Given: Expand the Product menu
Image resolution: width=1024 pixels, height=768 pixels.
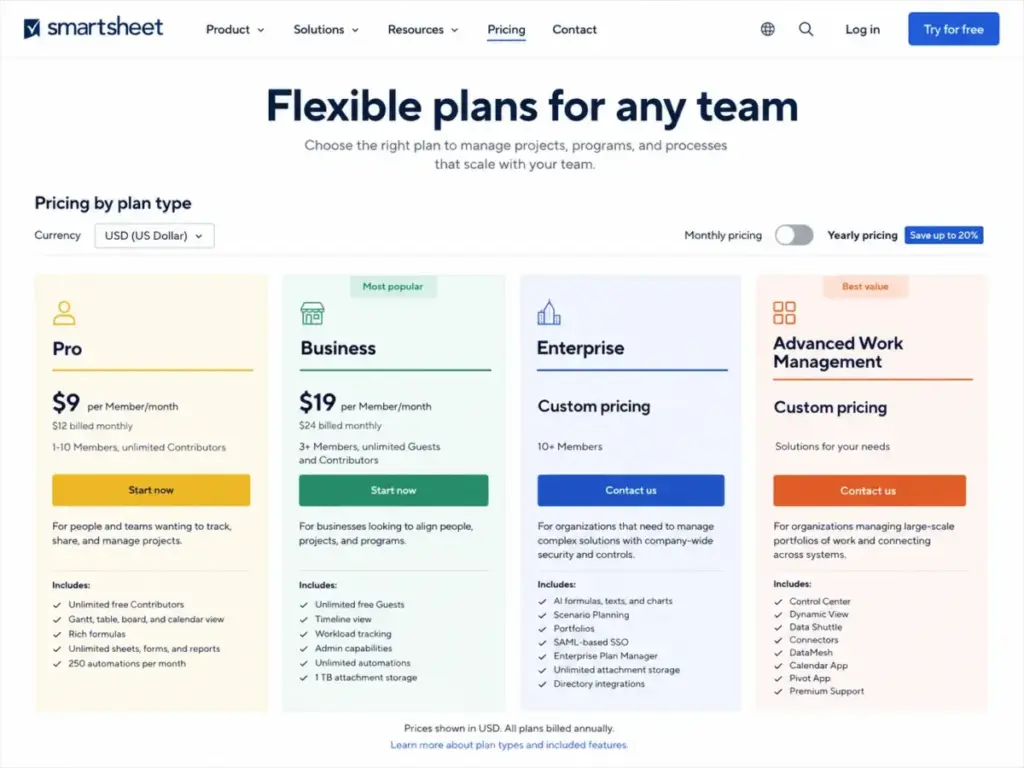Looking at the screenshot, I should 235,29.
